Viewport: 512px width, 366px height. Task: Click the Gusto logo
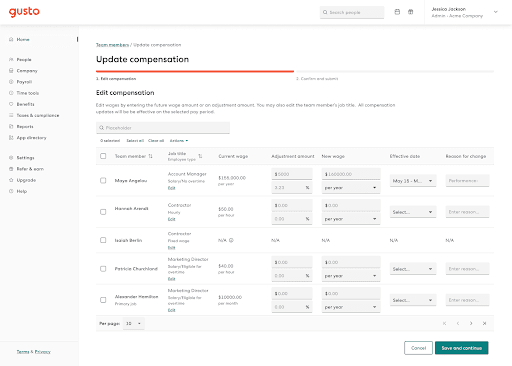coord(24,12)
